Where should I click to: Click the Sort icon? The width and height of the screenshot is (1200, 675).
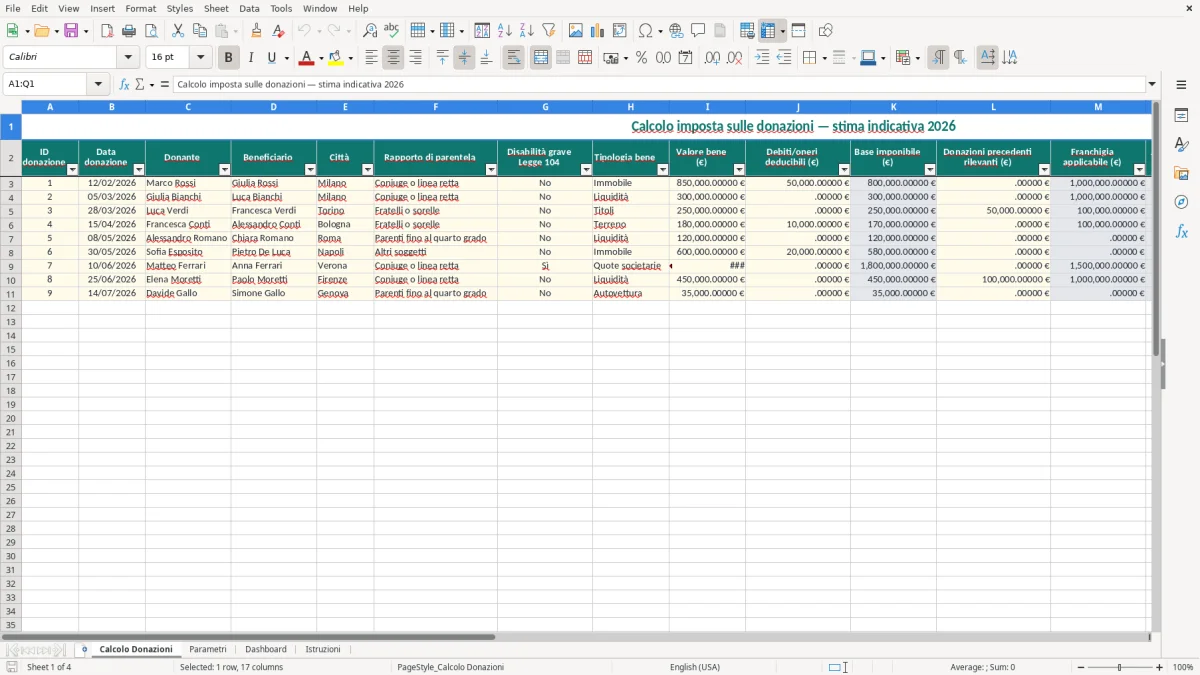point(482,31)
